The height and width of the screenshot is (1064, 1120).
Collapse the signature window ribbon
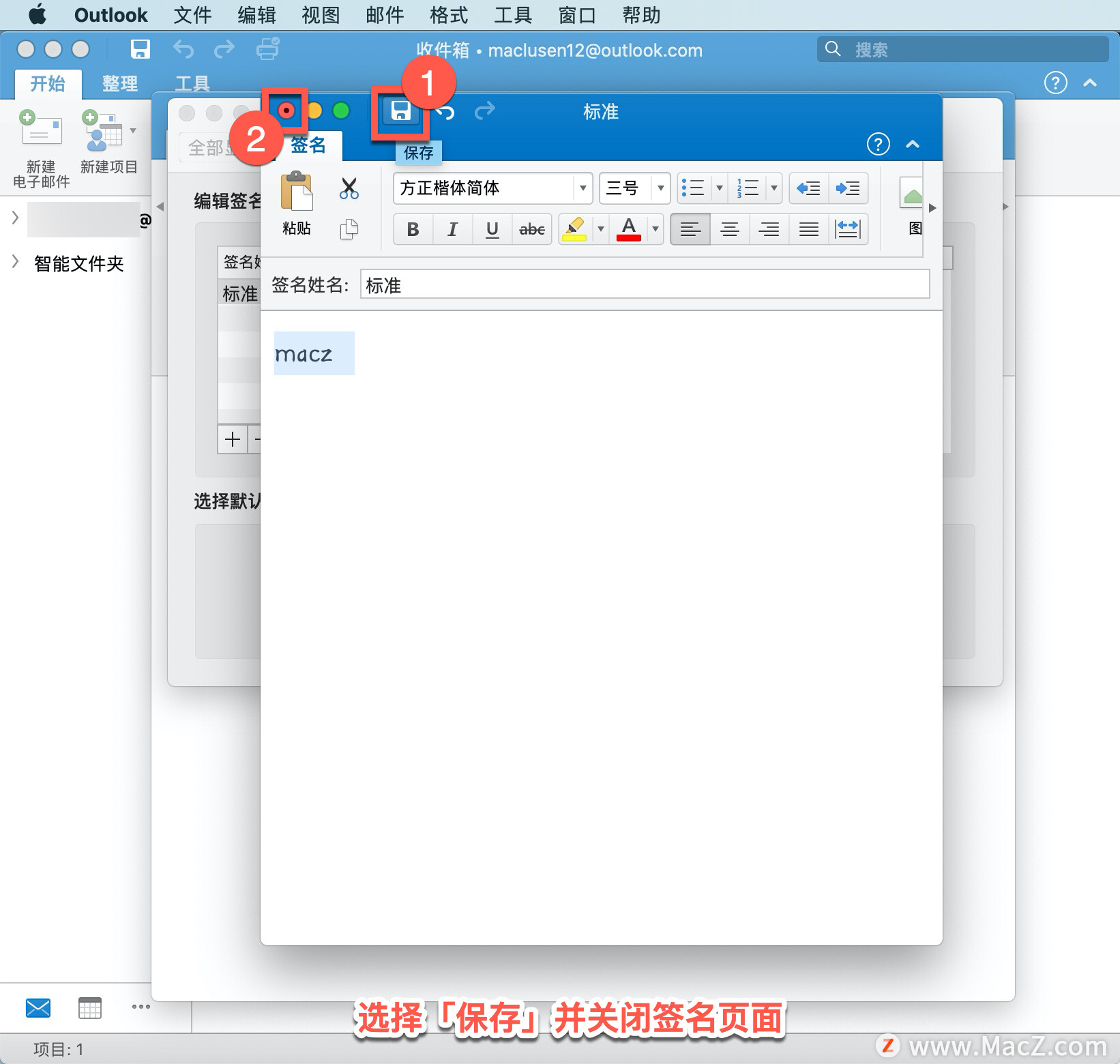(913, 144)
